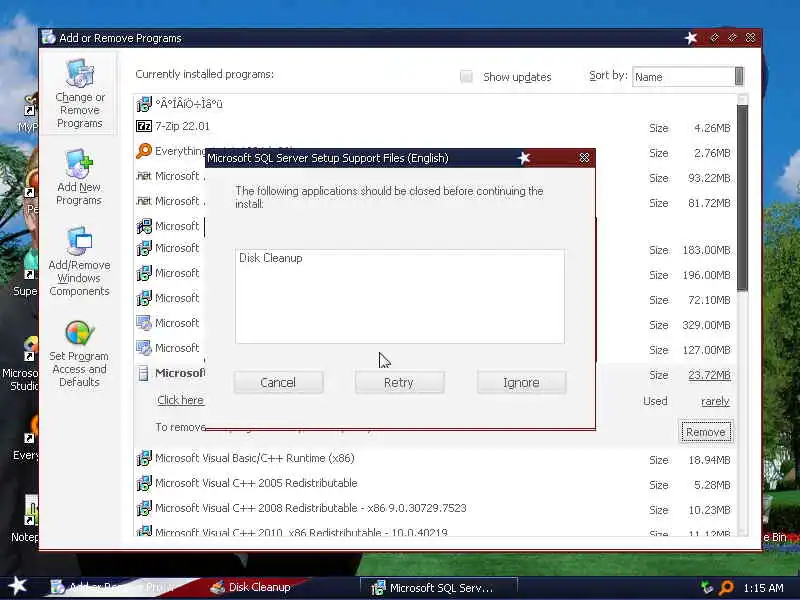Click the Everything search tray icon
The height and width of the screenshot is (600, 800).
coord(726,588)
